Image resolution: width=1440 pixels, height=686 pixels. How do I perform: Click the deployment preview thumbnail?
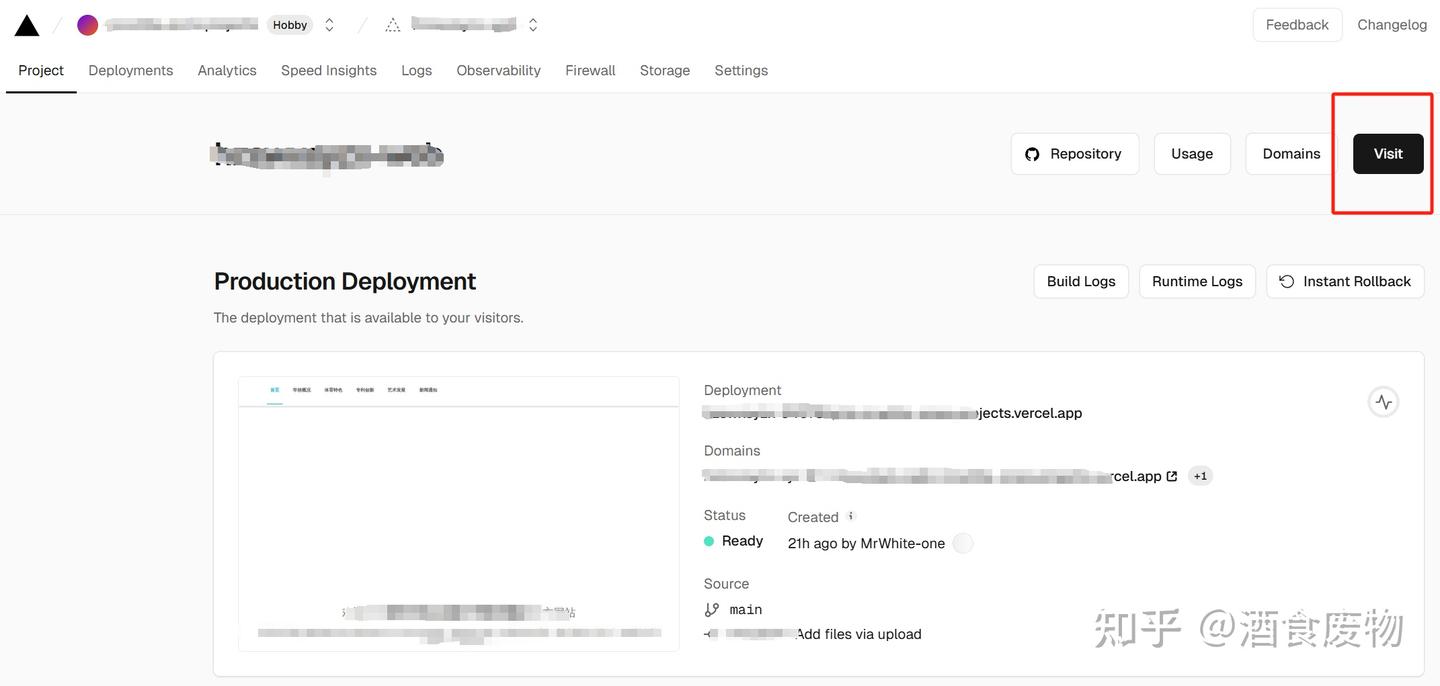pyautogui.click(x=458, y=513)
